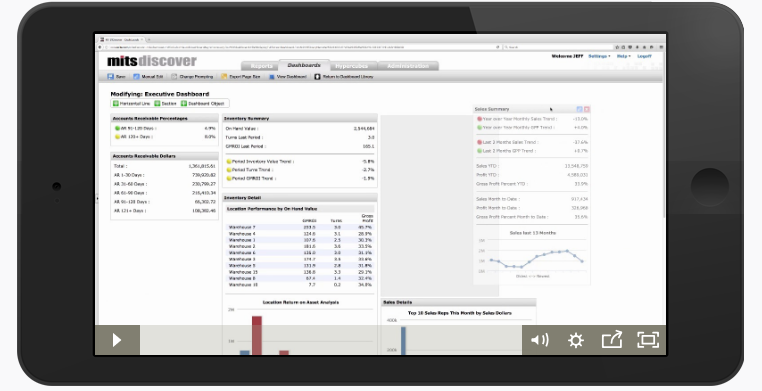This screenshot has width=762, height=391.
Task: Reload the page with browser refresh icon
Action: (497, 47)
